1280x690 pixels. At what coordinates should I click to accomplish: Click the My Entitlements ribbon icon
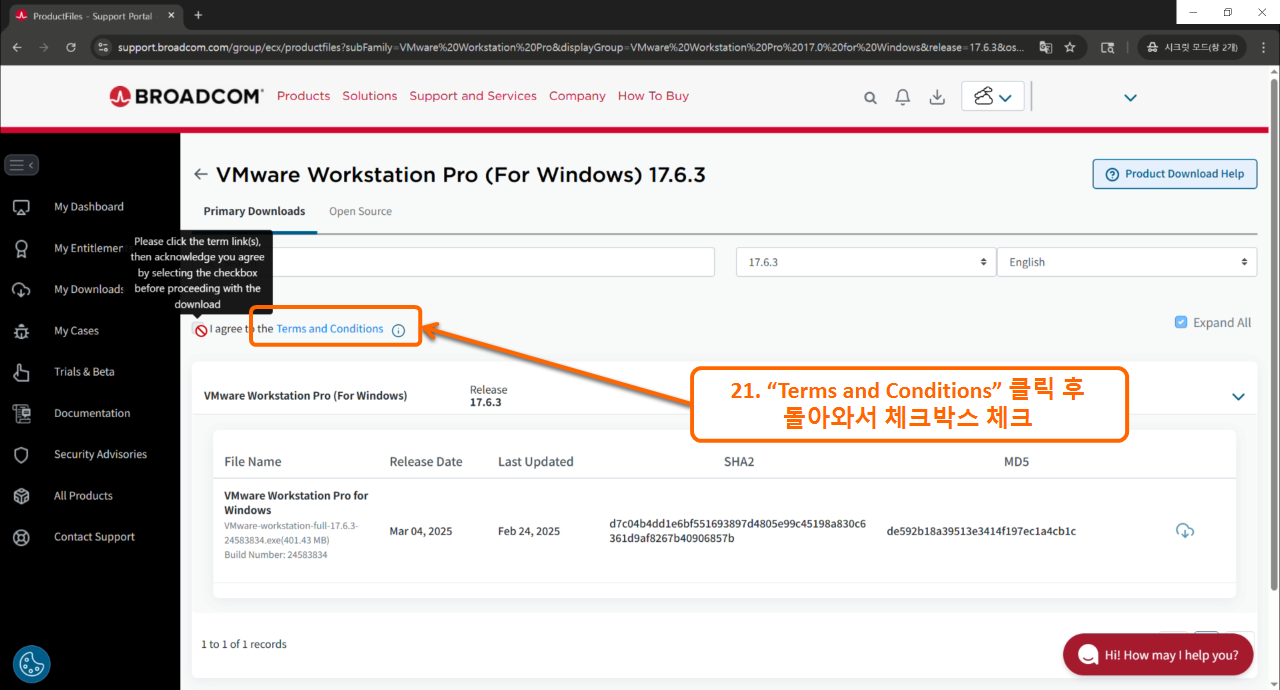(x=21, y=248)
